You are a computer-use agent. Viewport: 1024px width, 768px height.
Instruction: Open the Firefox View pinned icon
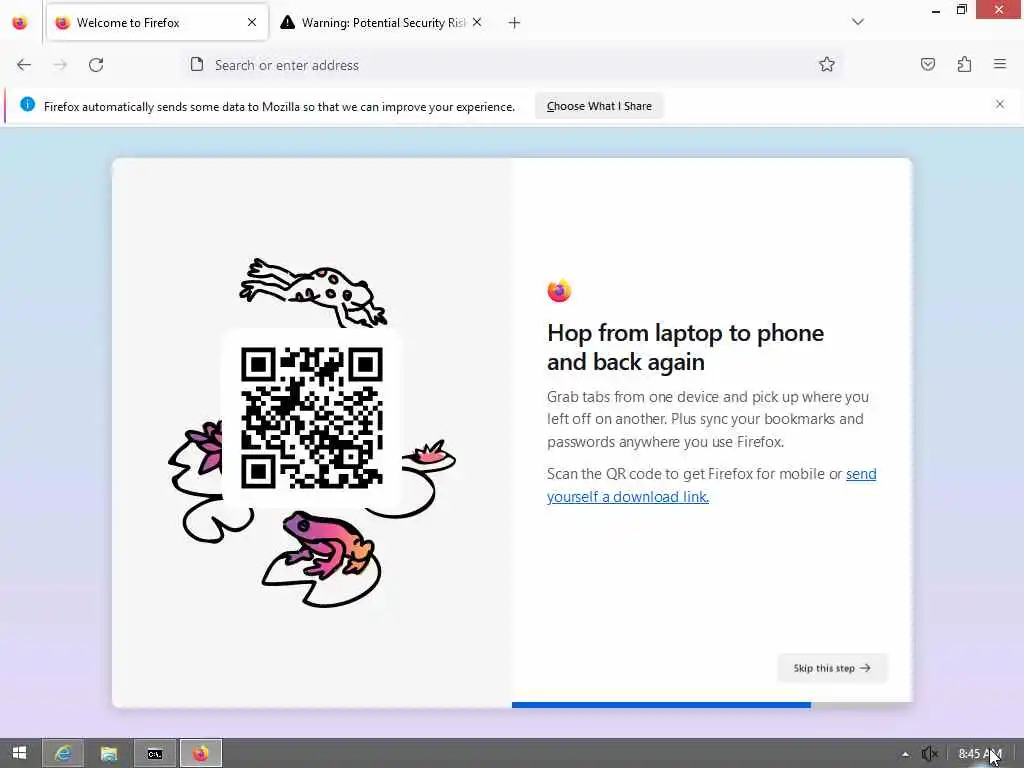20,23
